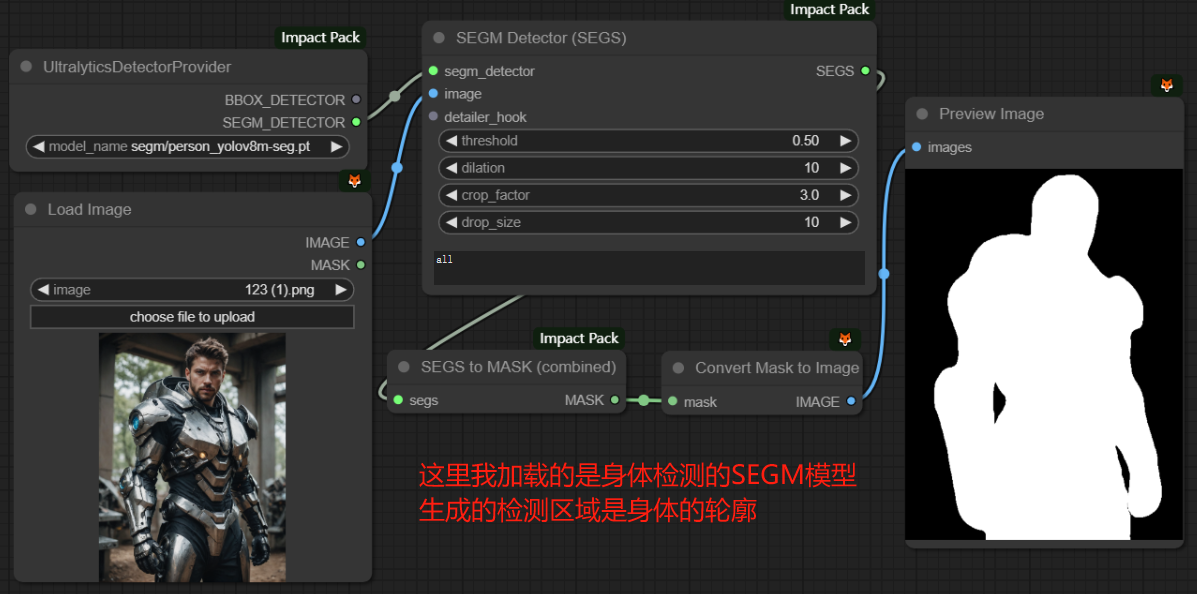Decrease dilation value with left arrow

(x=451, y=168)
